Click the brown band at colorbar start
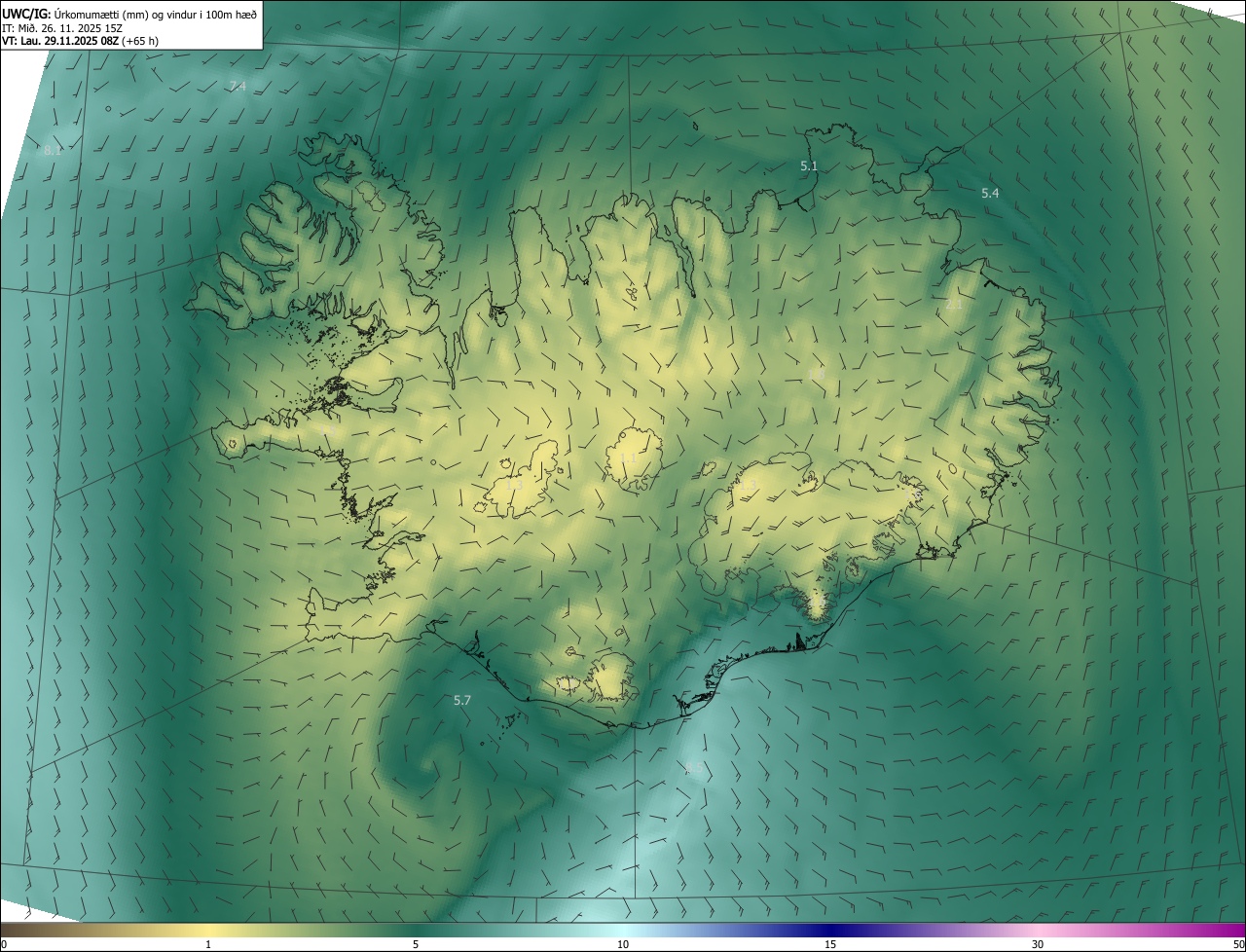 pyautogui.click(x=19, y=930)
